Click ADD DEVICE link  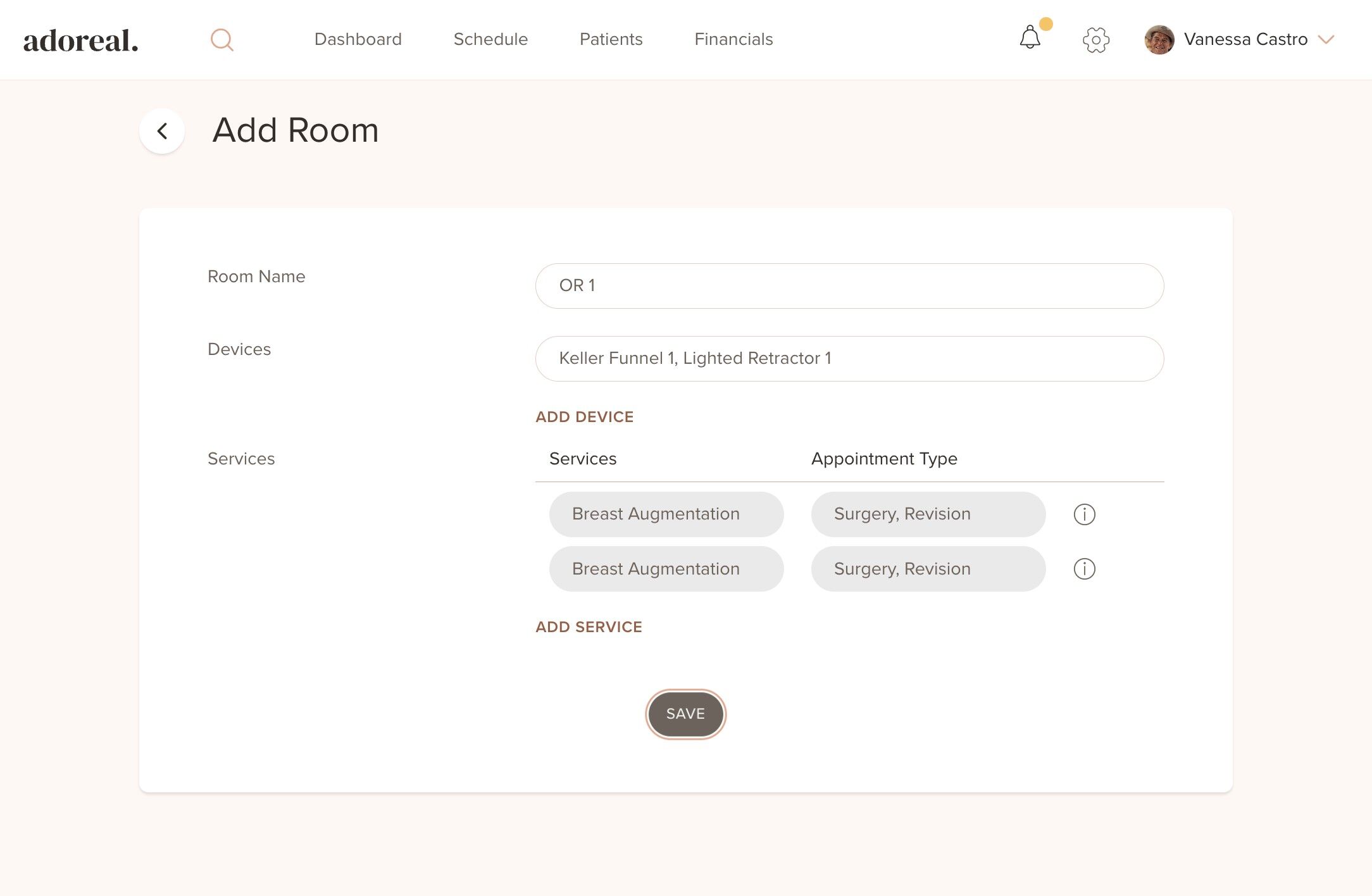[584, 417]
